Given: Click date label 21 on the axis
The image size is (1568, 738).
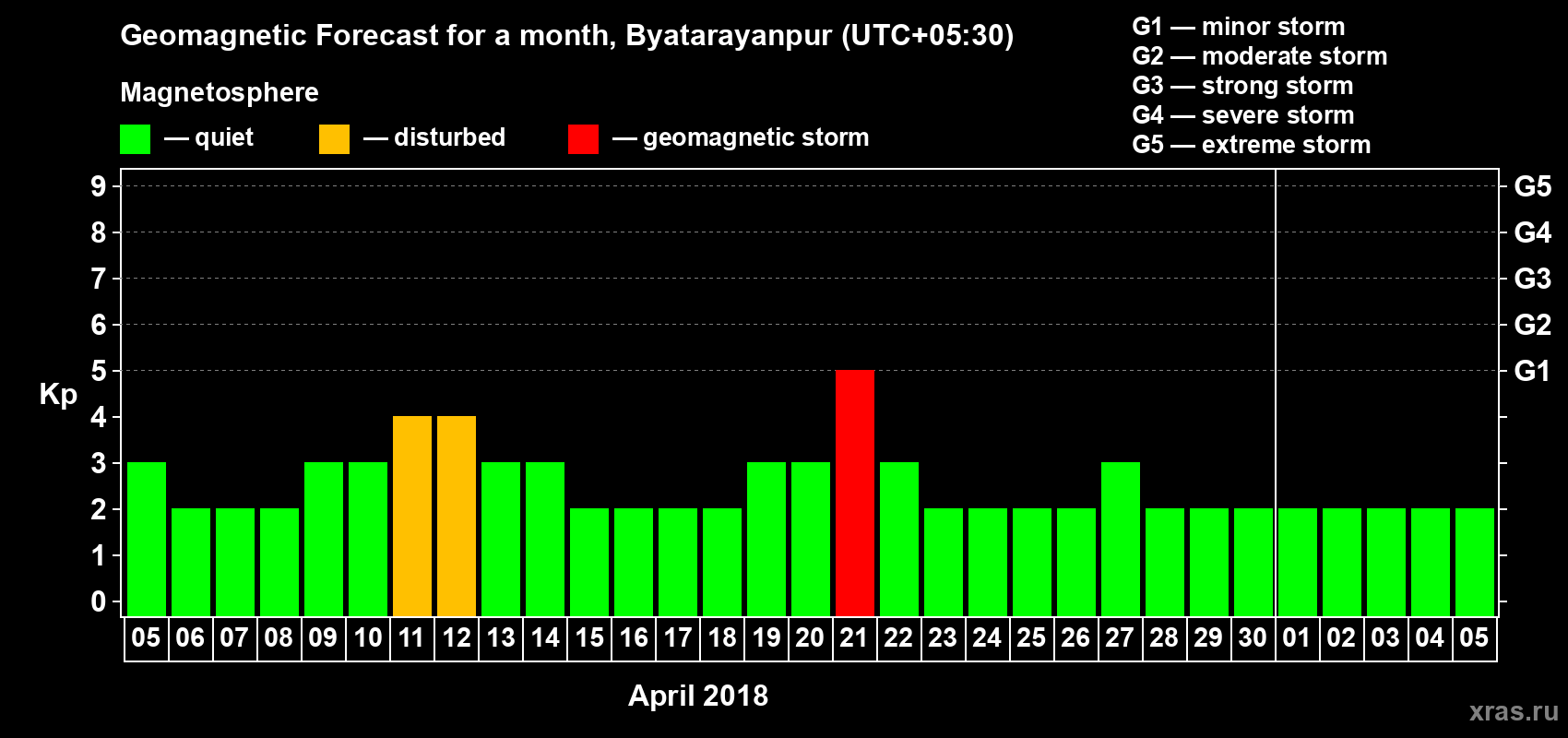Looking at the screenshot, I should (x=854, y=637).
